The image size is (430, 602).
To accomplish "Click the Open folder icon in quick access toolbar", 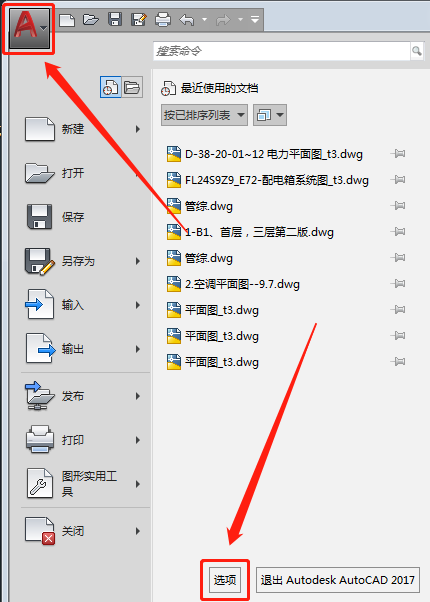I will [91, 19].
